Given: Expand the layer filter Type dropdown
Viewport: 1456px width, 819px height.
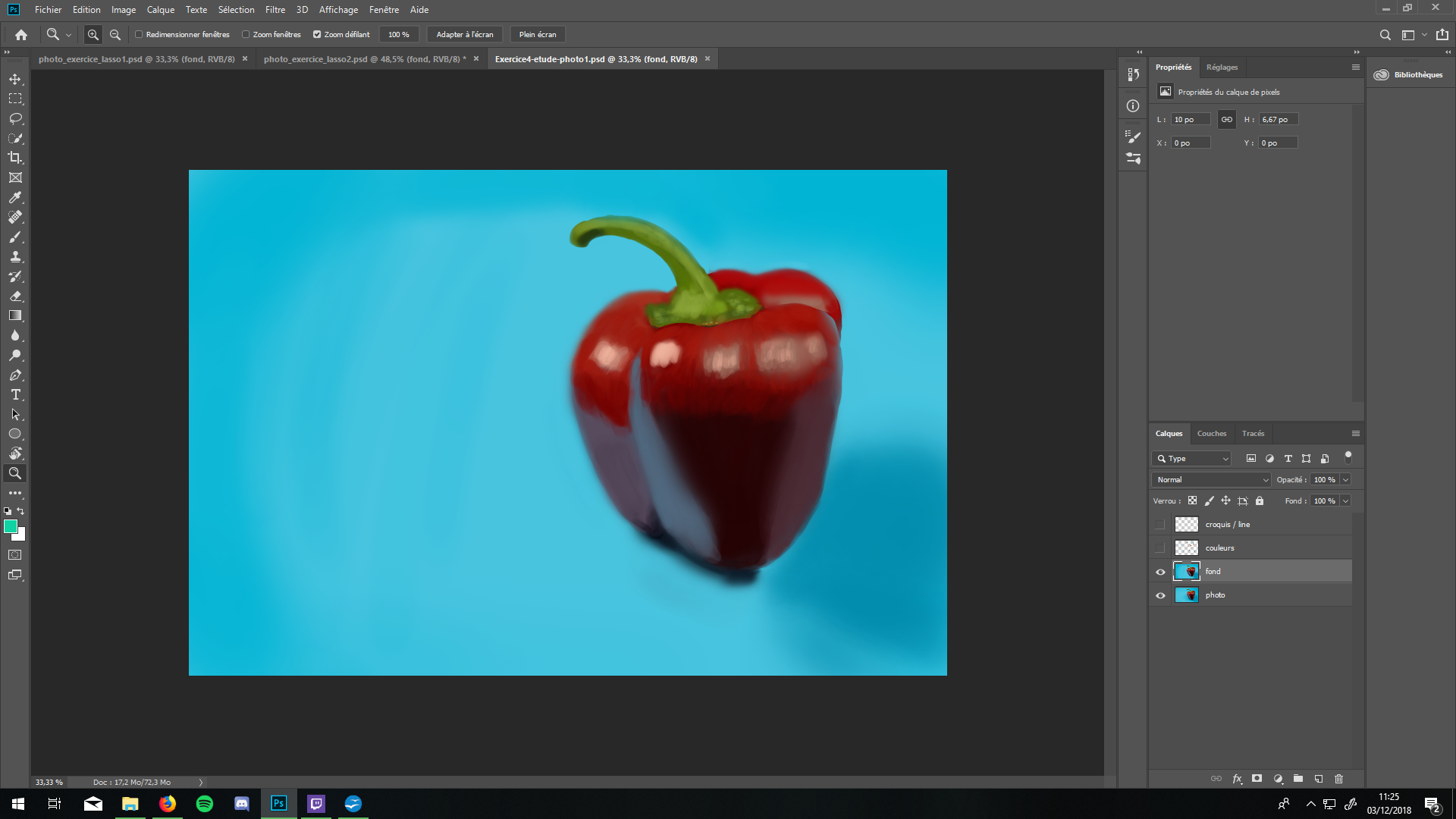Looking at the screenshot, I should pos(1224,458).
